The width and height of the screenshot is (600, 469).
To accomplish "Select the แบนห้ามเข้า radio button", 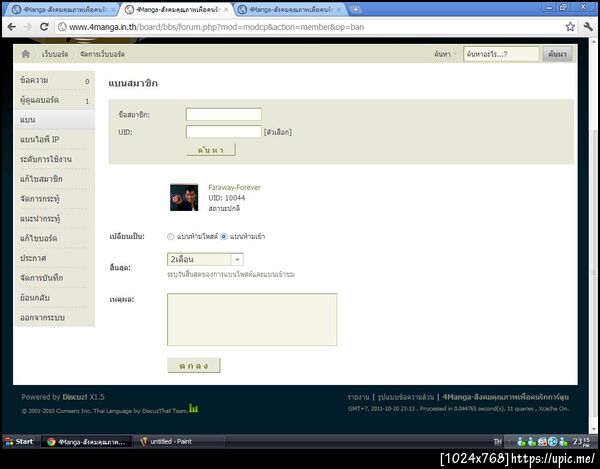I will click(x=224, y=237).
